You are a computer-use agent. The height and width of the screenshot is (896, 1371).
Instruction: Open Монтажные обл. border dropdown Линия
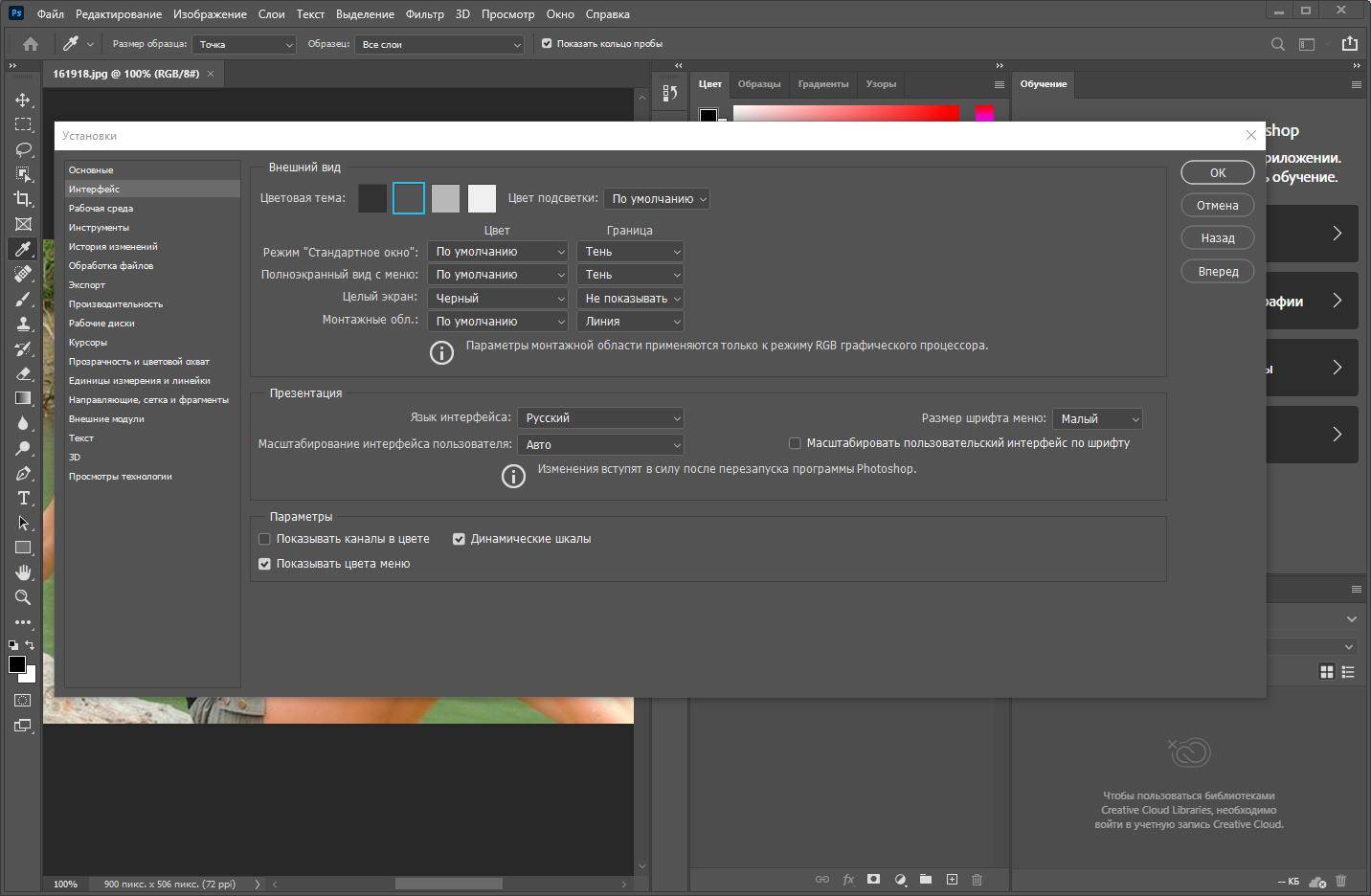click(630, 322)
